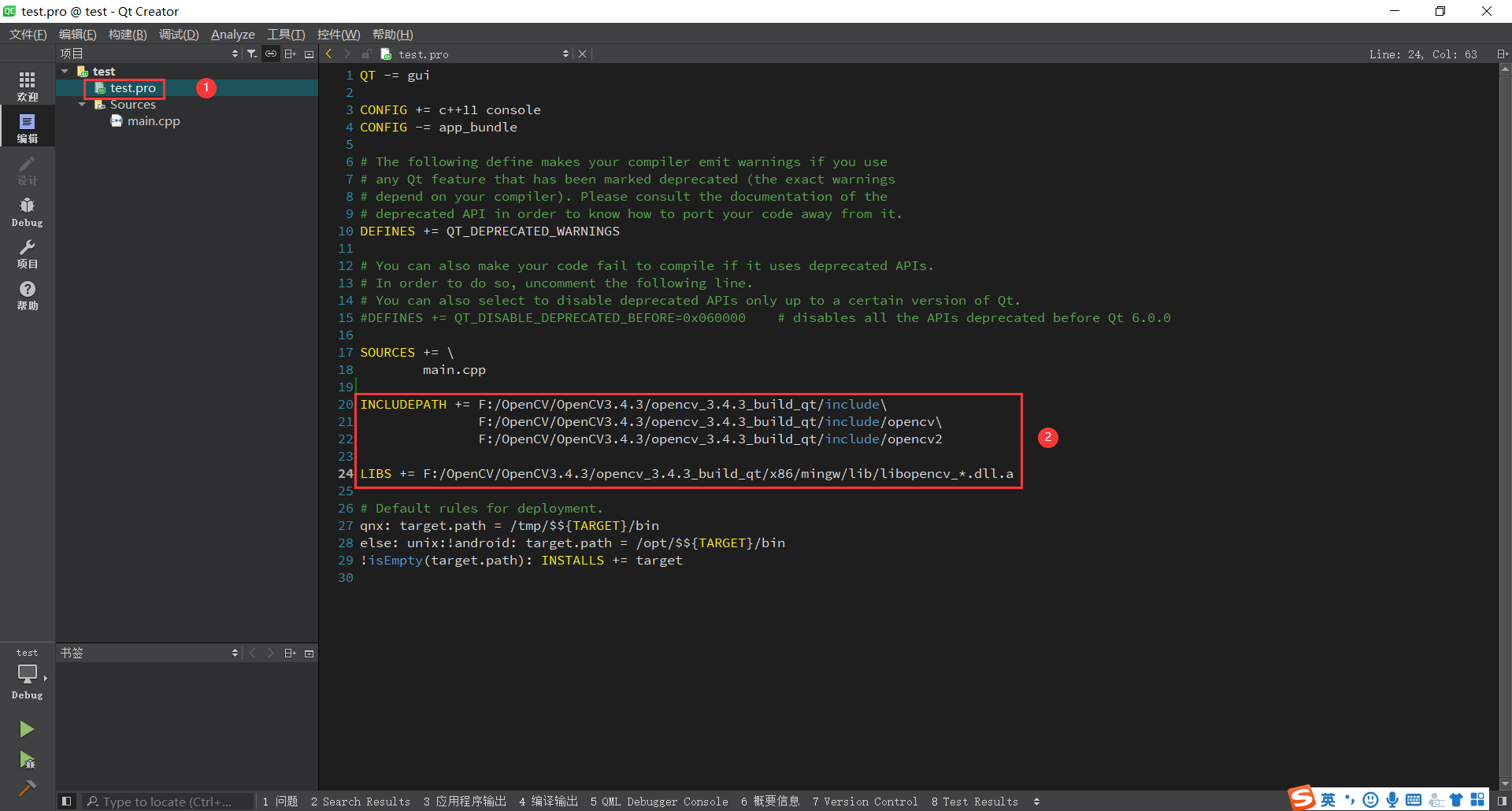Open the output panes selector arrows
Screen dimensions: 1512x811
click(x=1036, y=801)
